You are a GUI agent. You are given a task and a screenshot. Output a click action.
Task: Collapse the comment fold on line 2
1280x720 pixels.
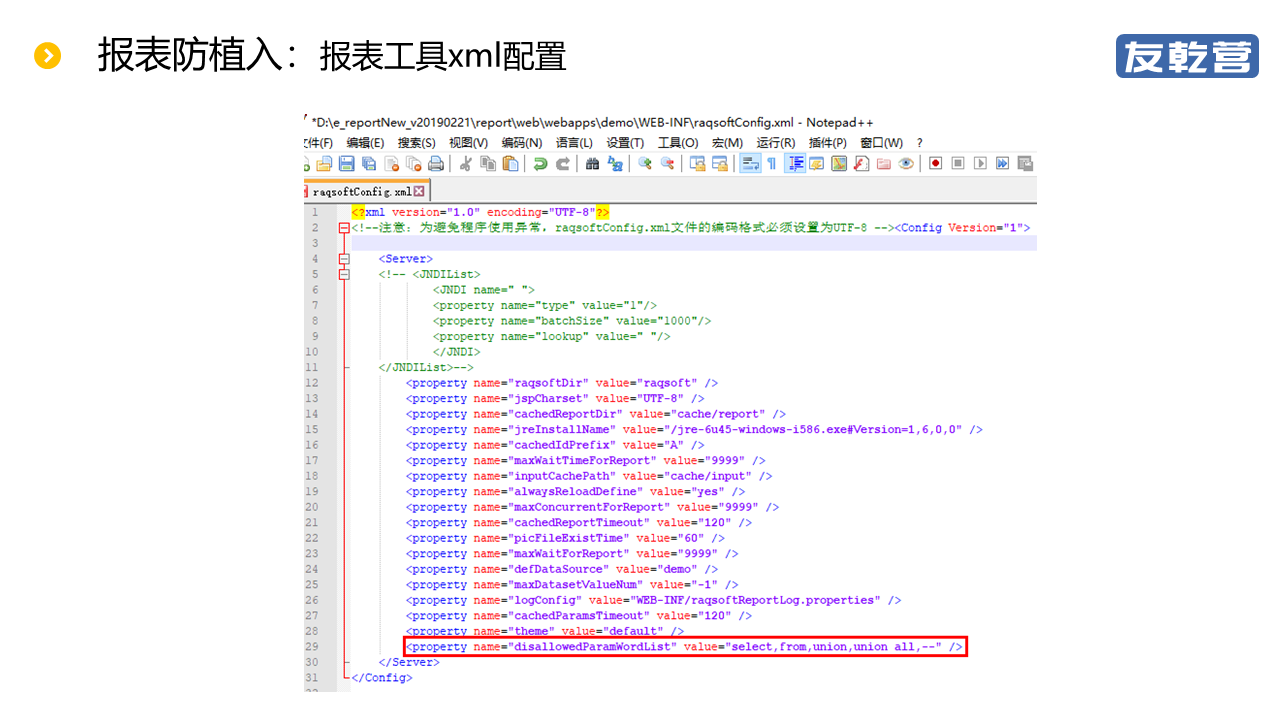pos(345,228)
